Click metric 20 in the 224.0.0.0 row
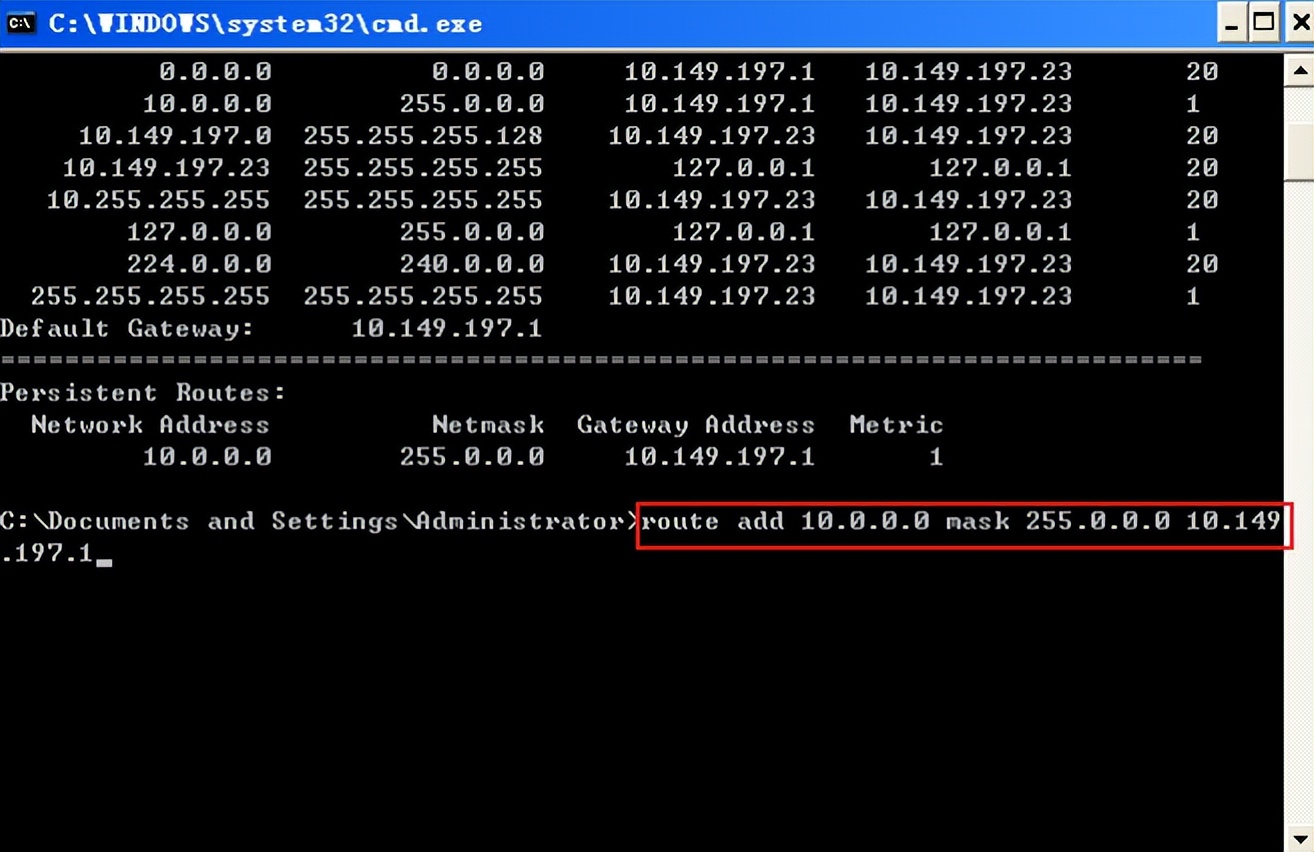Image resolution: width=1314 pixels, height=852 pixels. coord(1202,264)
